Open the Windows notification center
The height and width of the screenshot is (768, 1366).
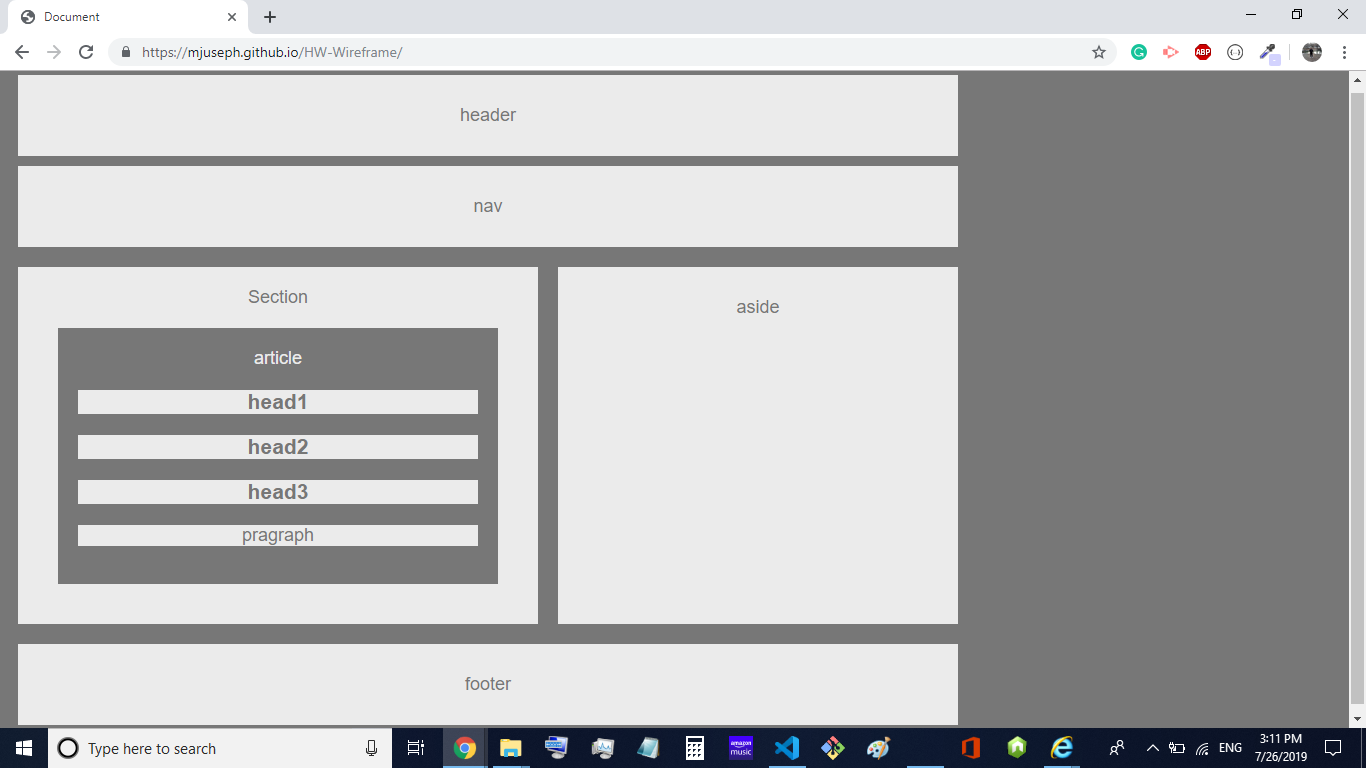1332,748
